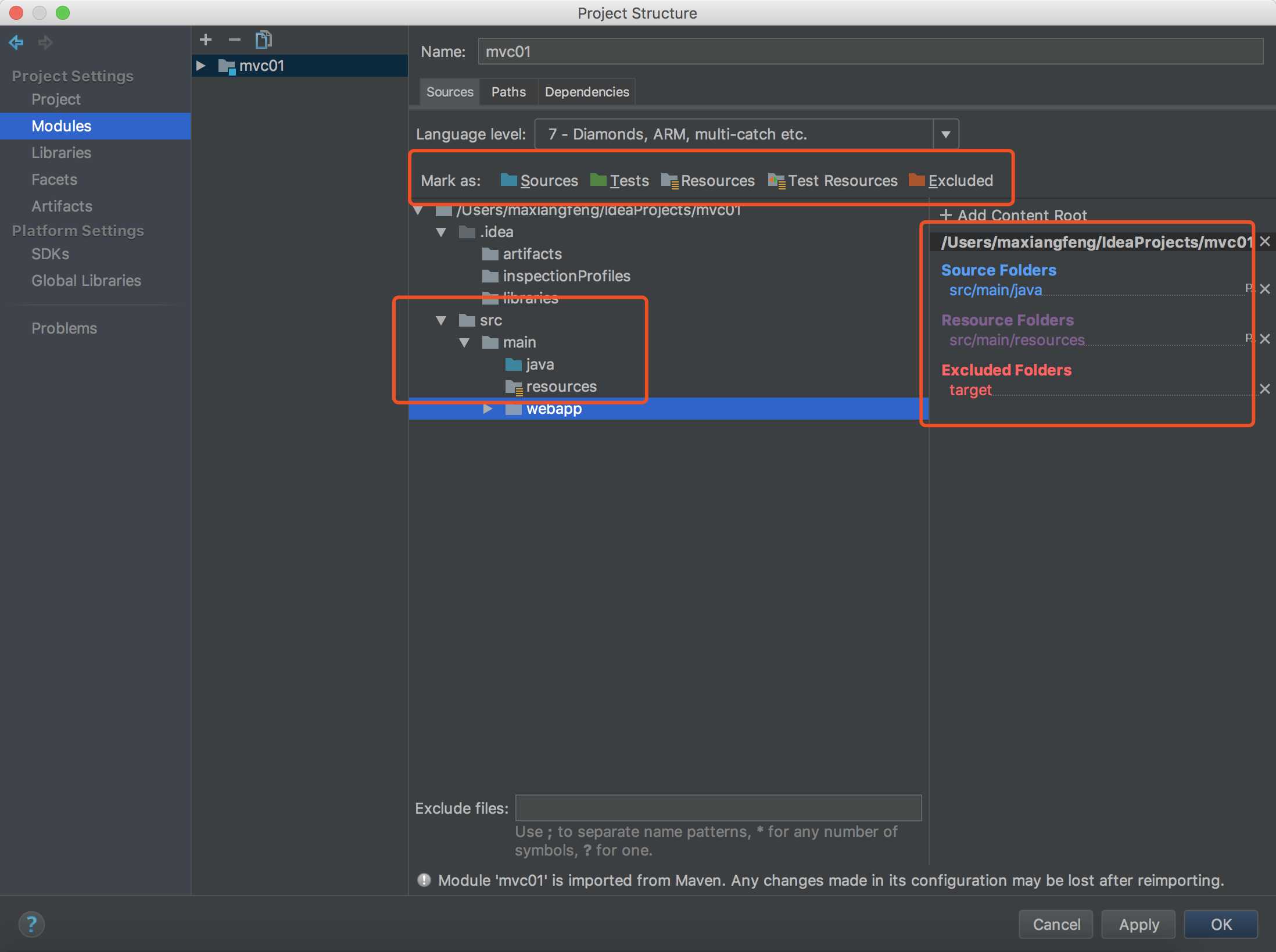The height and width of the screenshot is (952, 1276).
Task: Focus the module Name field
Action: click(x=870, y=52)
